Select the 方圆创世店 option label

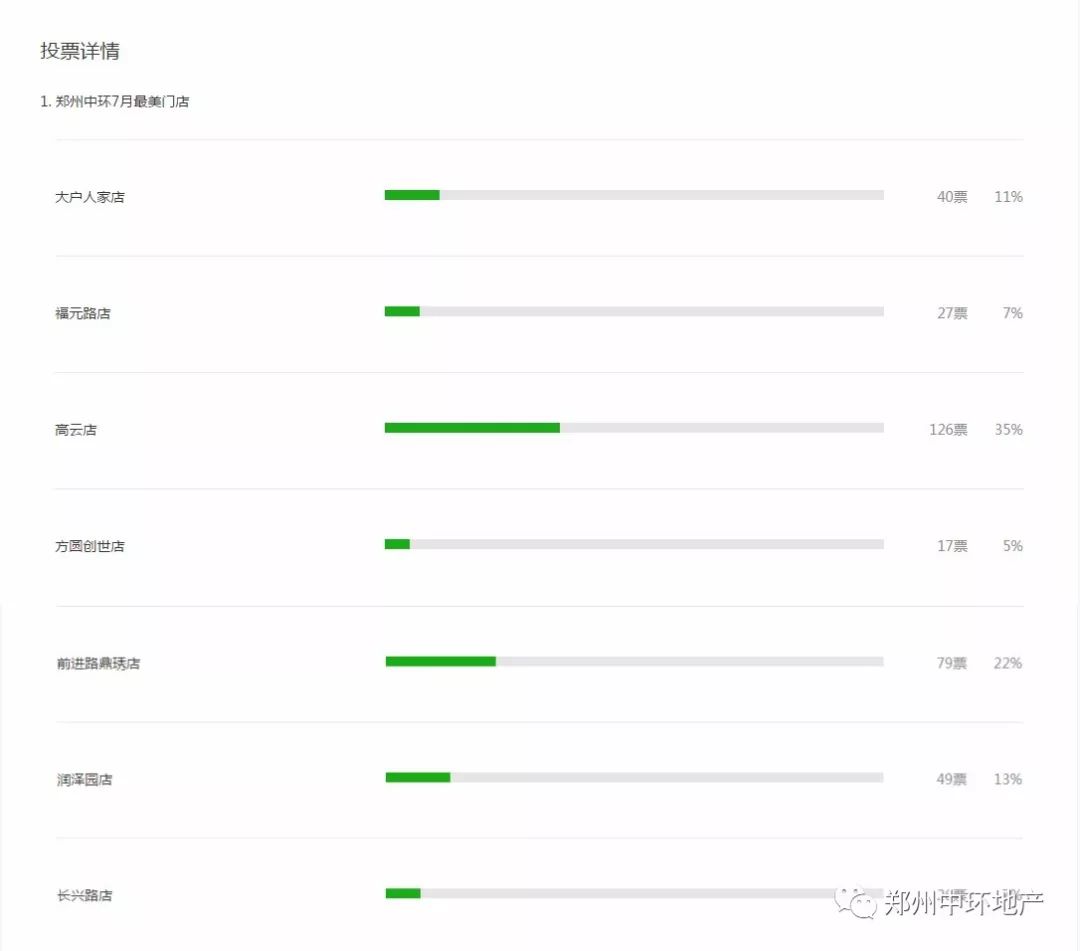click(90, 546)
